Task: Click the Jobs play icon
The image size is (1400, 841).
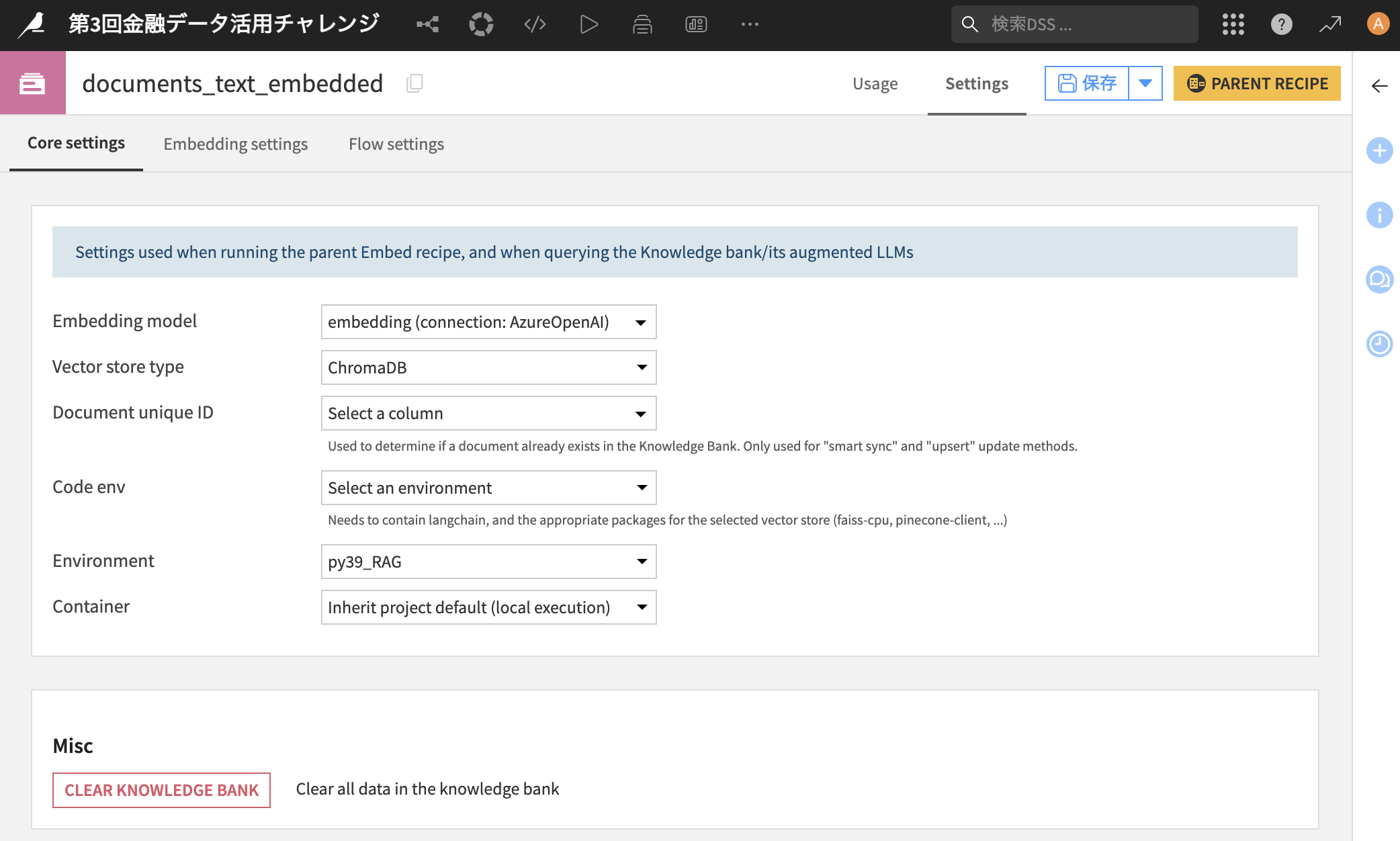Action: [588, 25]
